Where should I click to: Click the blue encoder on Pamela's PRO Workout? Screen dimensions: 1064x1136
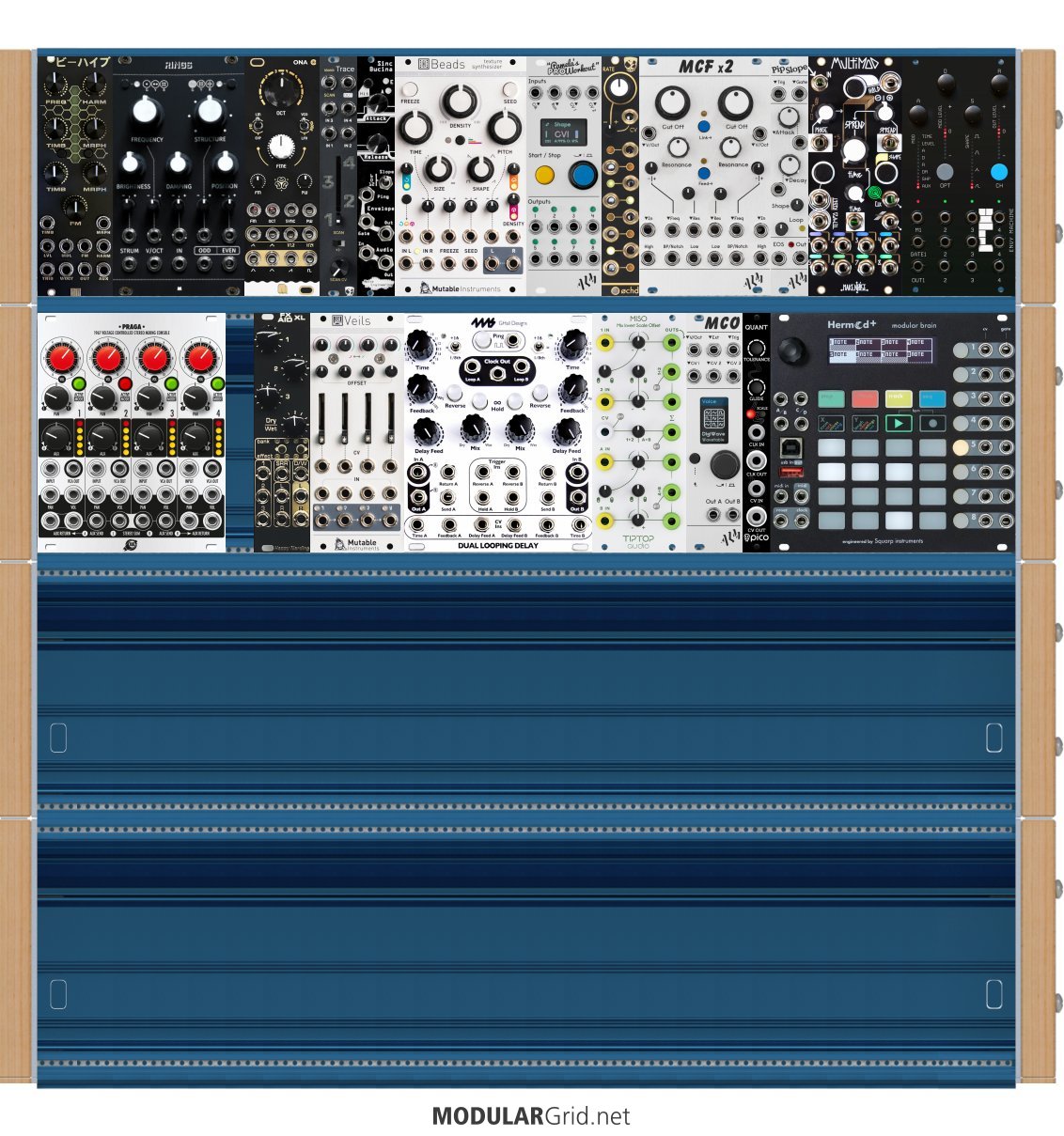tap(583, 174)
